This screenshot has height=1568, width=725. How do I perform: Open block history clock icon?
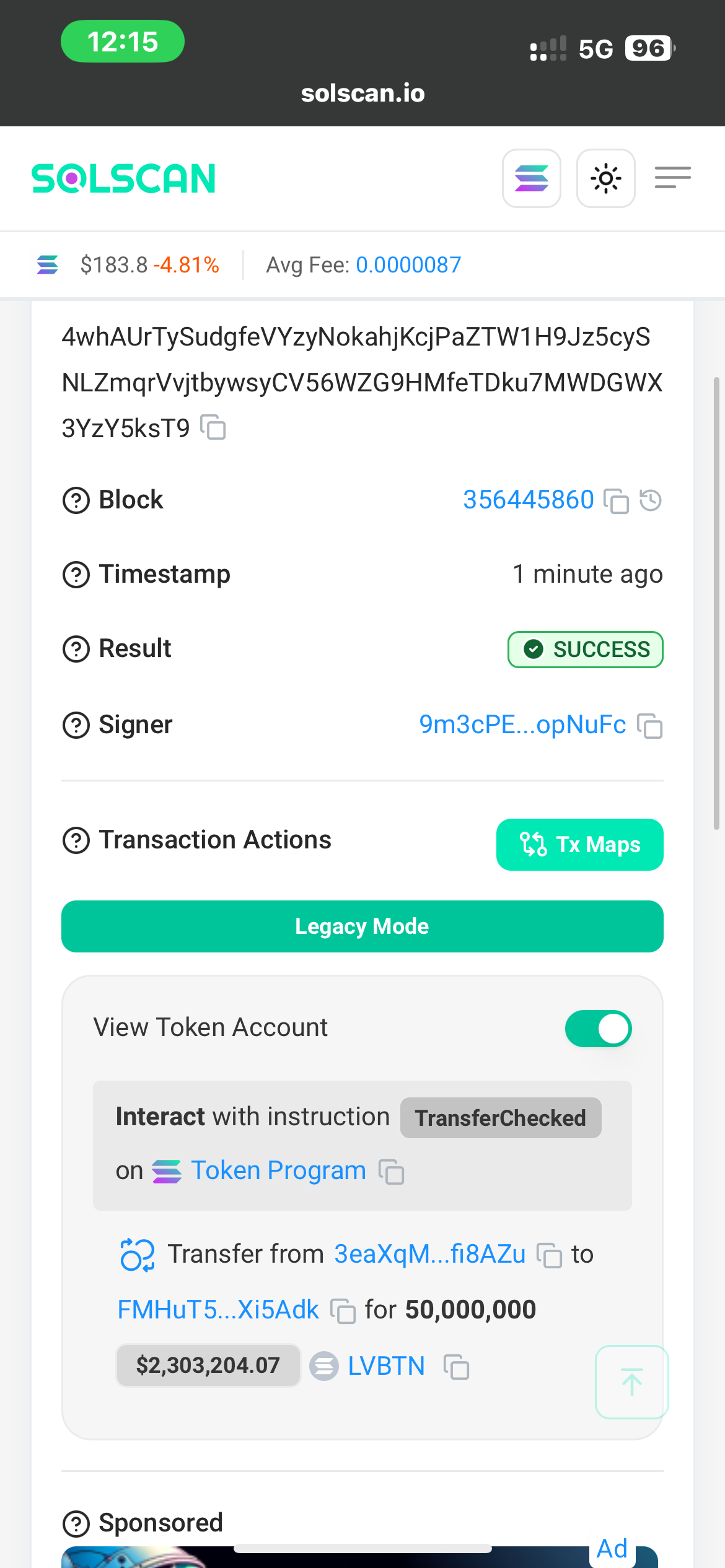pos(651,500)
